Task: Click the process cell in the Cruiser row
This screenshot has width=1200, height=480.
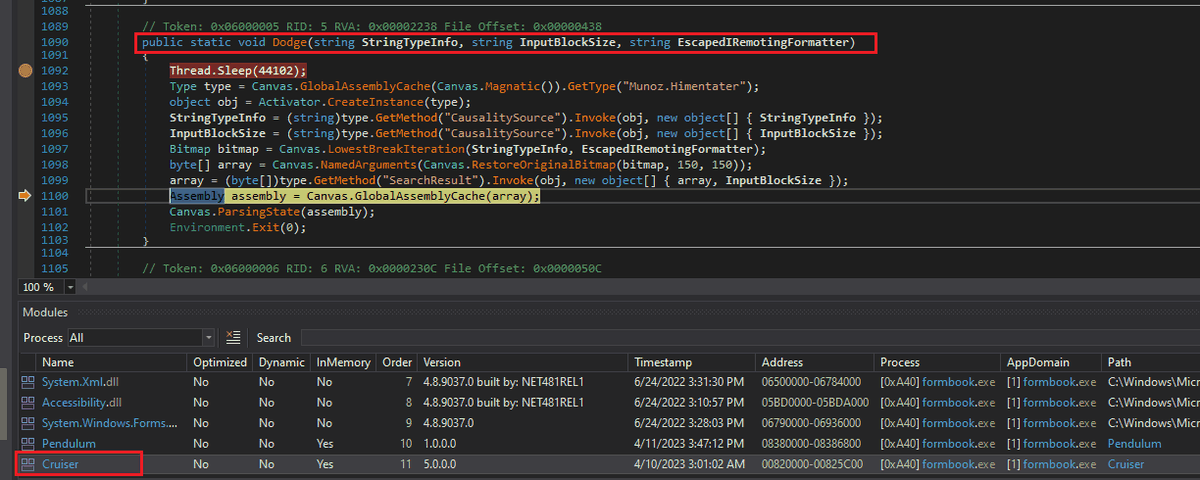Action: [x=938, y=464]
